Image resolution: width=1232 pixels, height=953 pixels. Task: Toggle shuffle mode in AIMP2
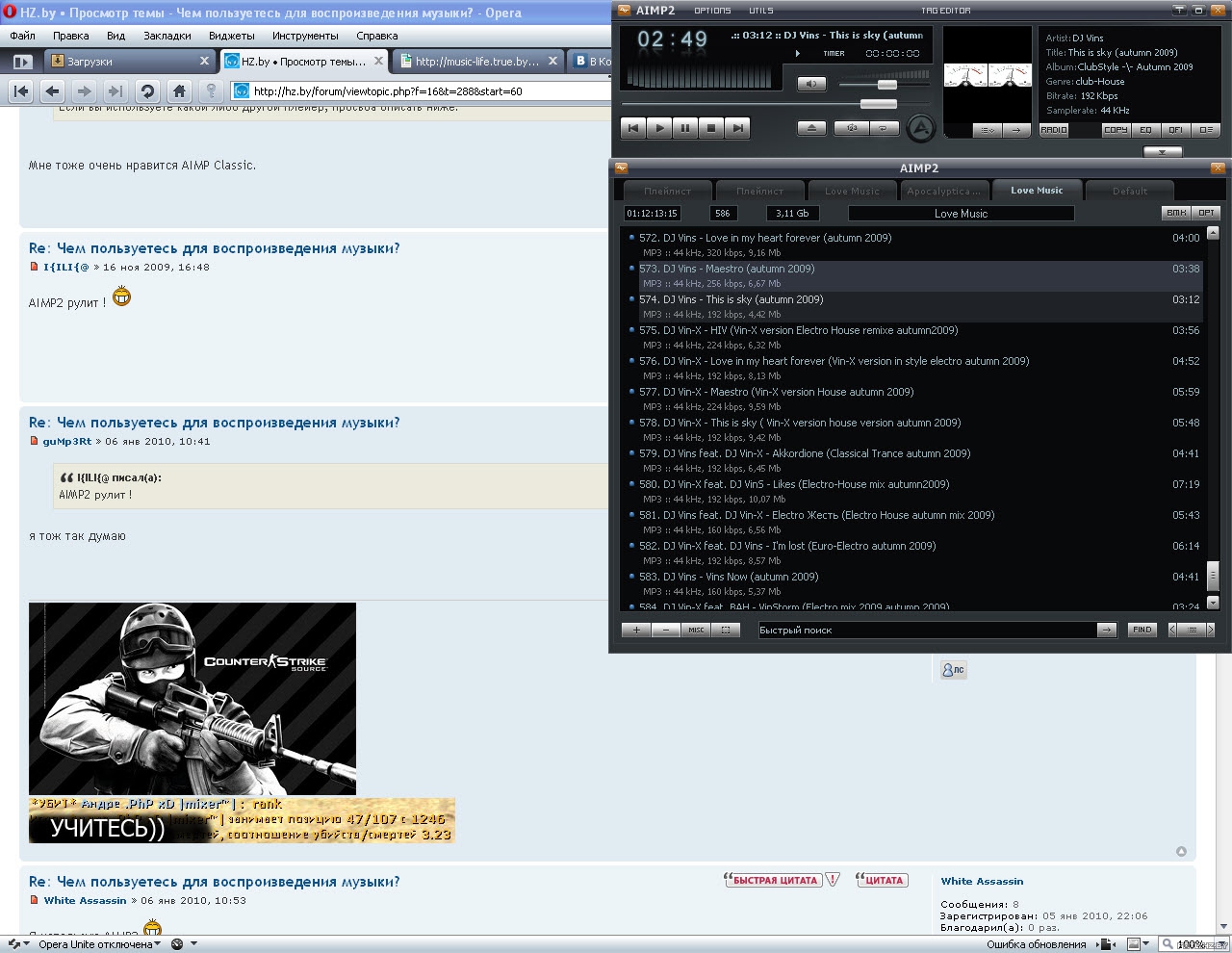[852, 128]
